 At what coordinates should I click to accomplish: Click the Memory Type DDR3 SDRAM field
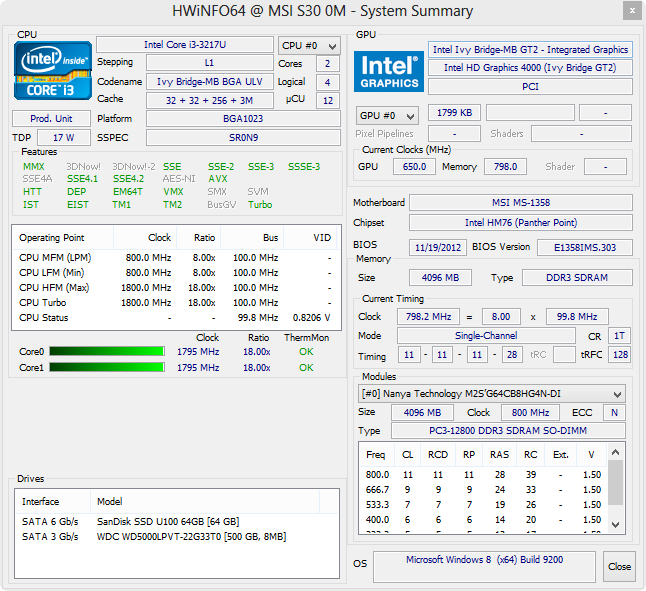click(x=577, y=278)
